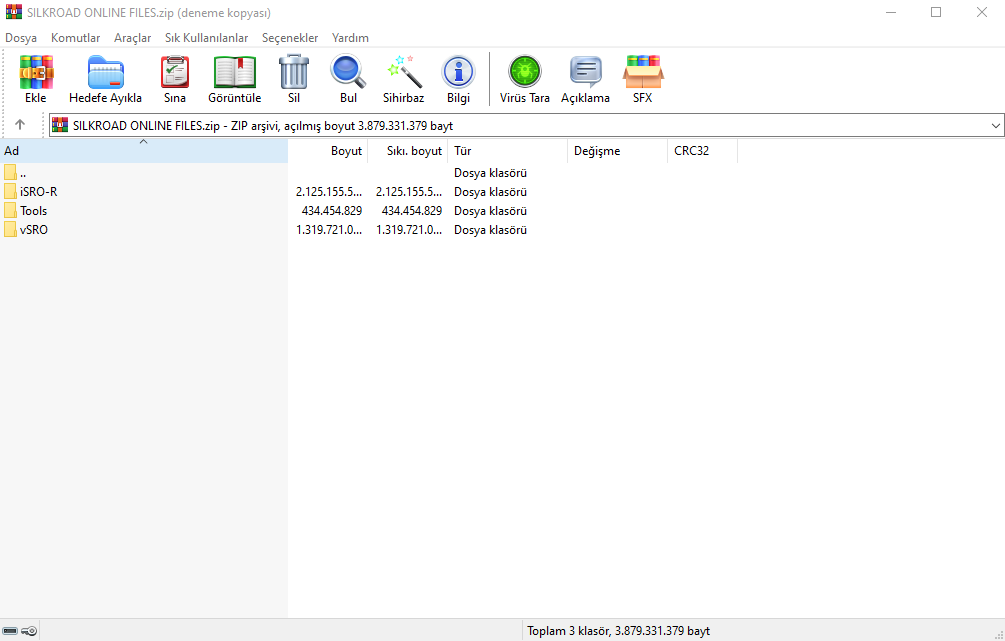Open the Bul search tool
This screenshot has height=641, width=1005.
click(348, 79)
